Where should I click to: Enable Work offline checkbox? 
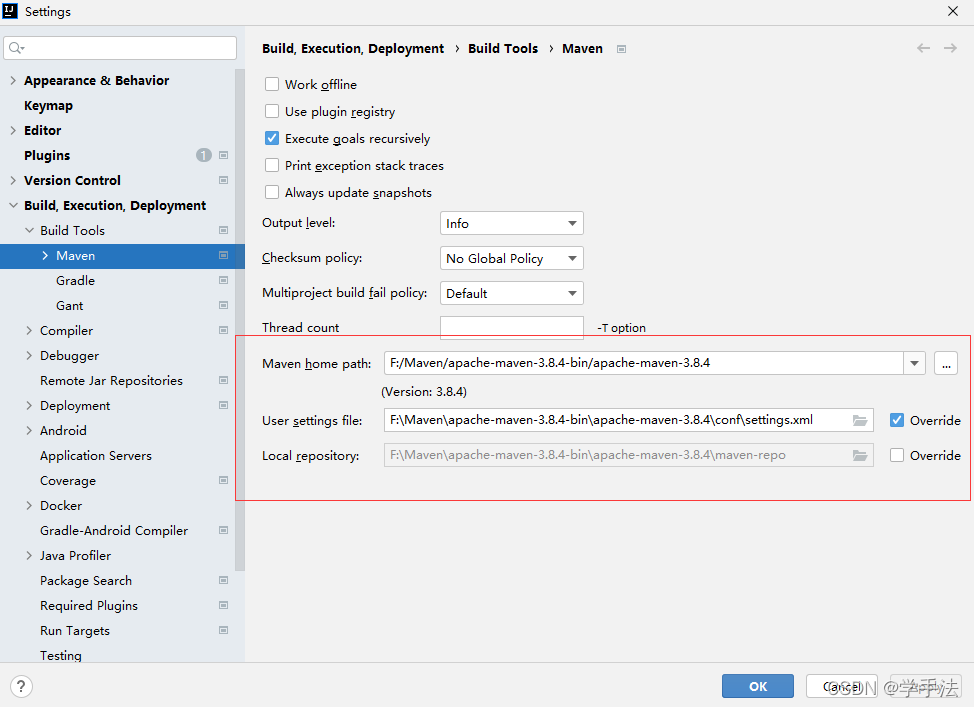tap(272, 84)
